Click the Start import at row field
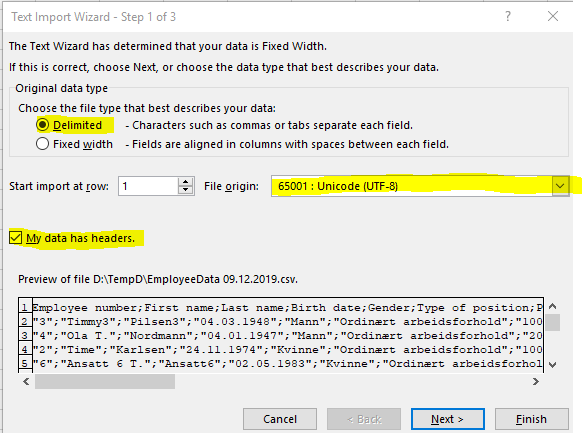The width and height of the screenshot is (582, 433). coord(148,186)
